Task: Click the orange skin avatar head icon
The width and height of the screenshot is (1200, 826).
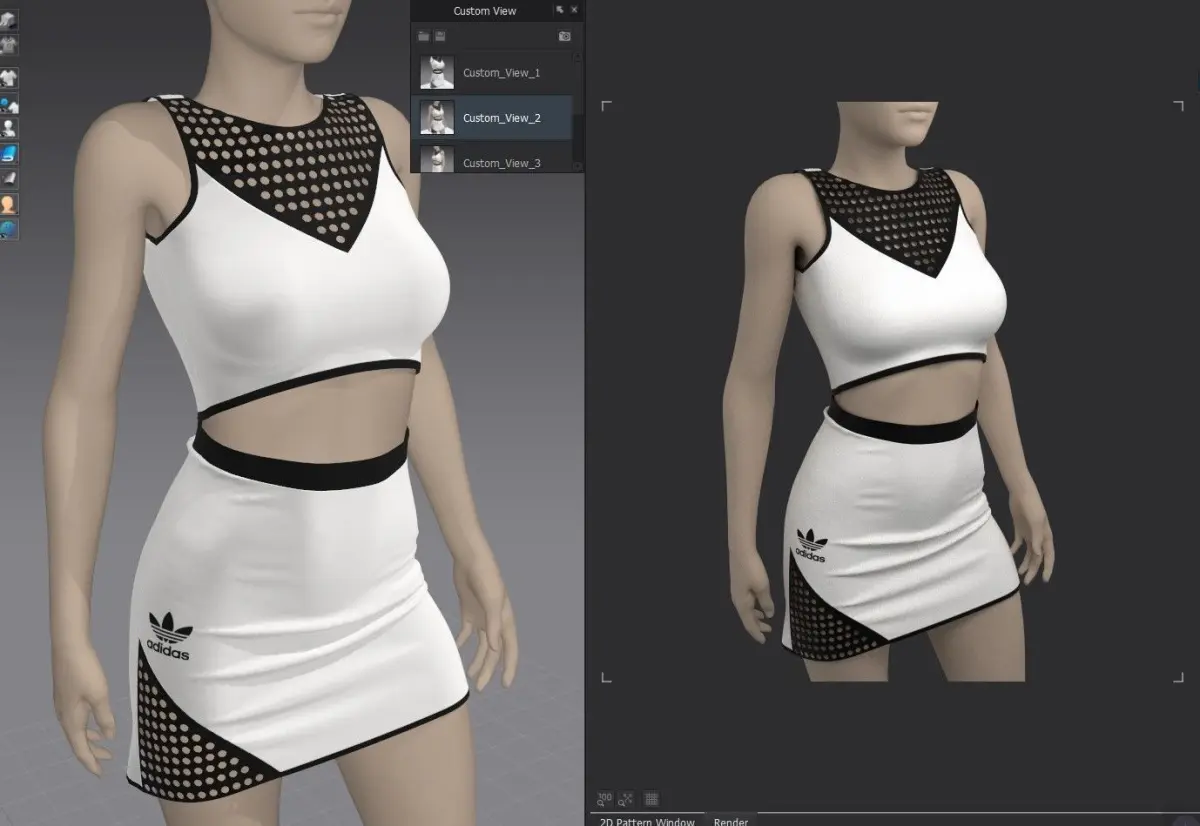Action: (9, 204)
